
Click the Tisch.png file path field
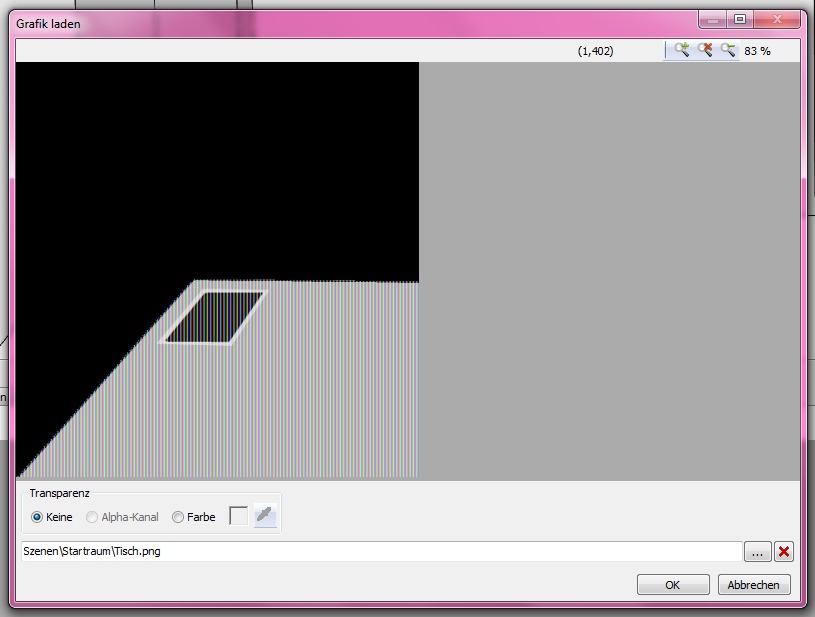(x=382, y=551)
